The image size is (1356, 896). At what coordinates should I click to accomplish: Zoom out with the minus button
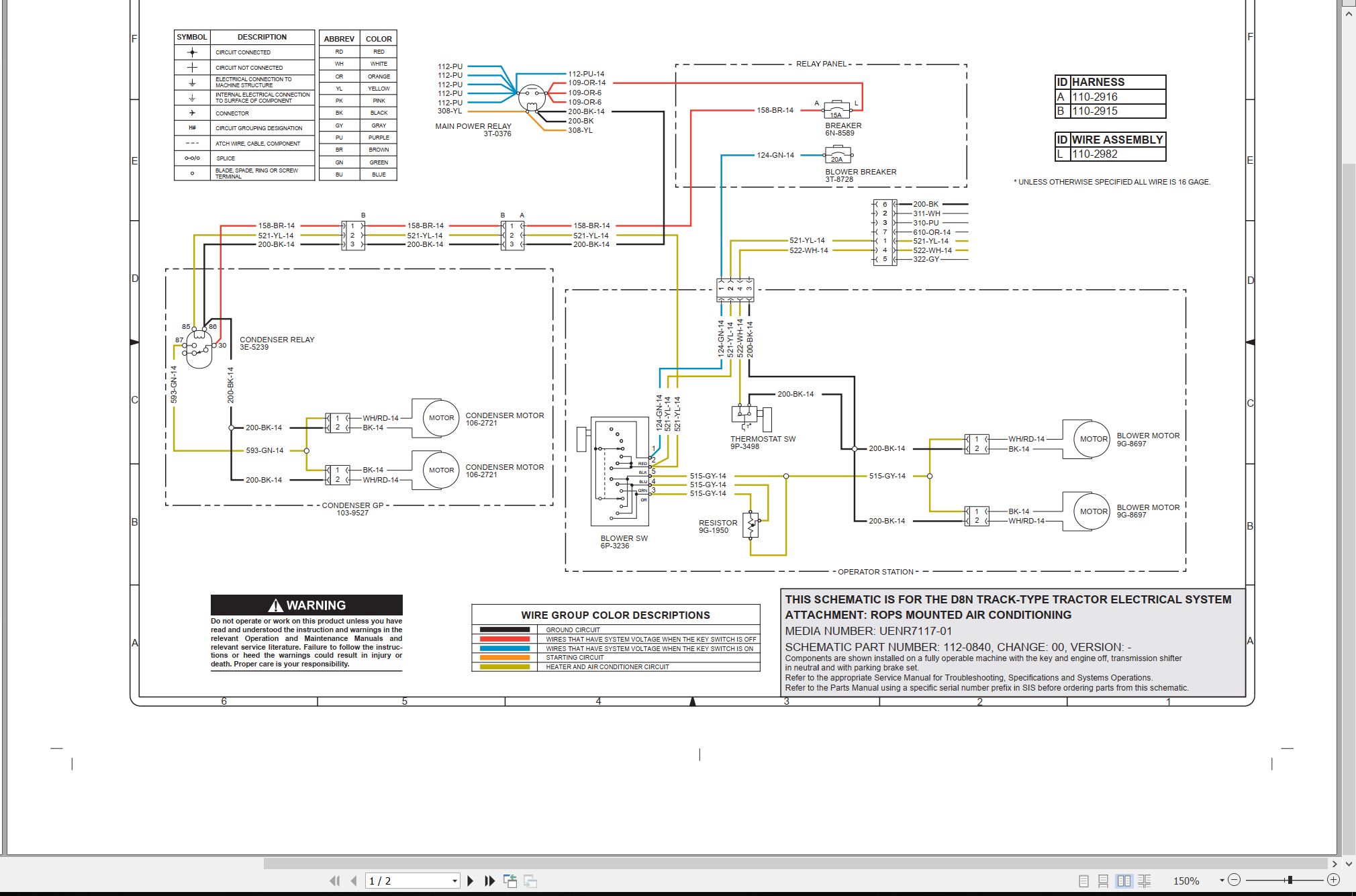tap(1234, 880)
